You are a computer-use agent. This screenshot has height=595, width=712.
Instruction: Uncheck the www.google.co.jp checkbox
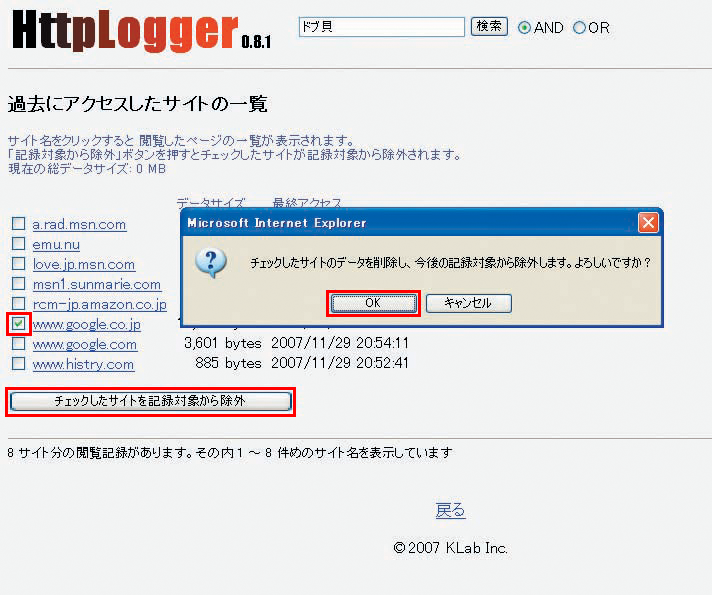18,323
